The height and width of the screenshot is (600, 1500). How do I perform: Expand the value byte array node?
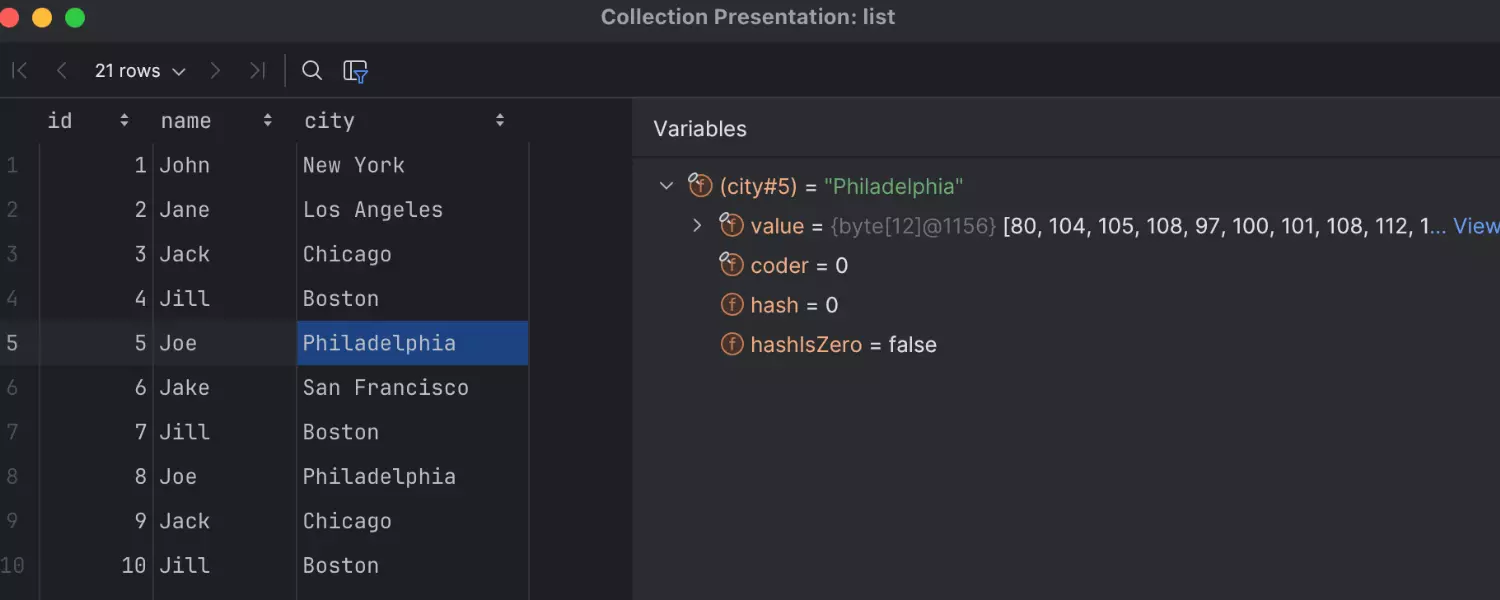tap(698, 226)
